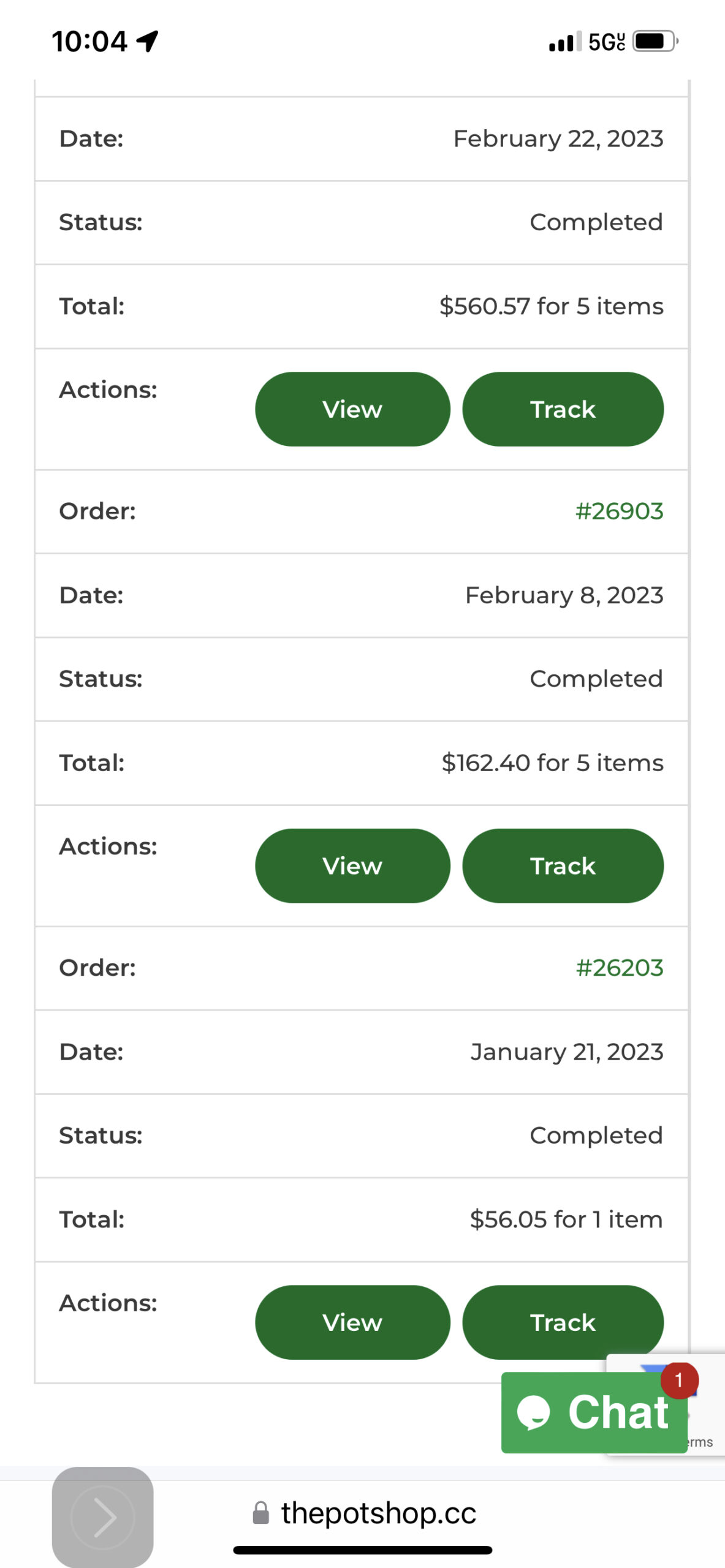Viewport: 725px width, 1568px height.
Task: Tap the padlock icon beside the URL
Action: pyautogui.click(x=261, y=1513)
